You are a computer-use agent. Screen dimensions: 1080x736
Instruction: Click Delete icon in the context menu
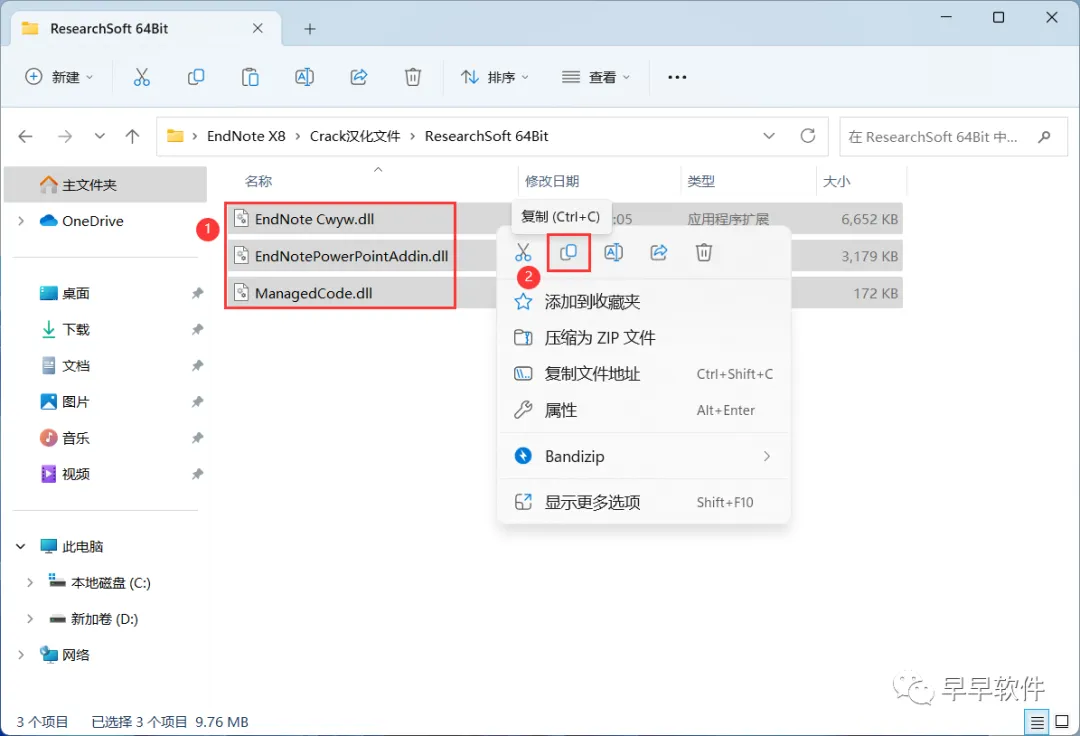pyautogui.click(x=704, y=253)
